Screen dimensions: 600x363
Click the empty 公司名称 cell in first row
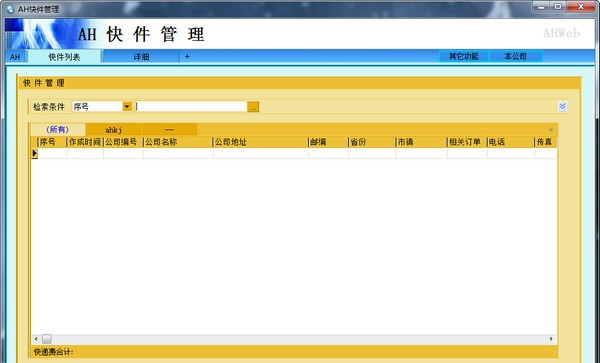[178, 153]
